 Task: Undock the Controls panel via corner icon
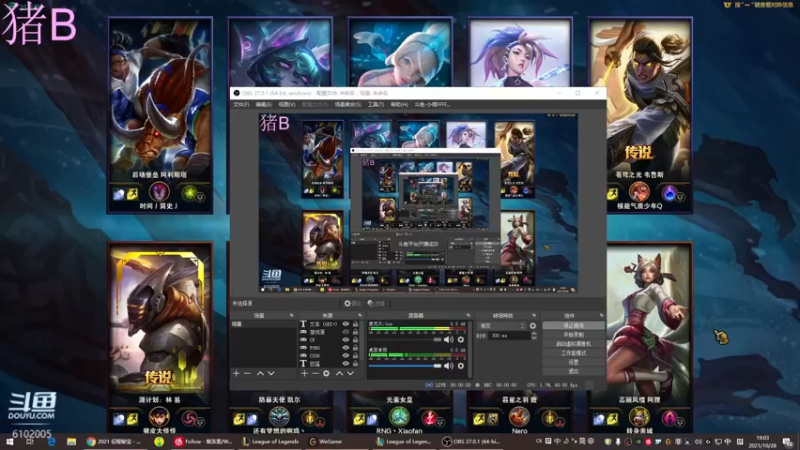click(x=602, y=315)
